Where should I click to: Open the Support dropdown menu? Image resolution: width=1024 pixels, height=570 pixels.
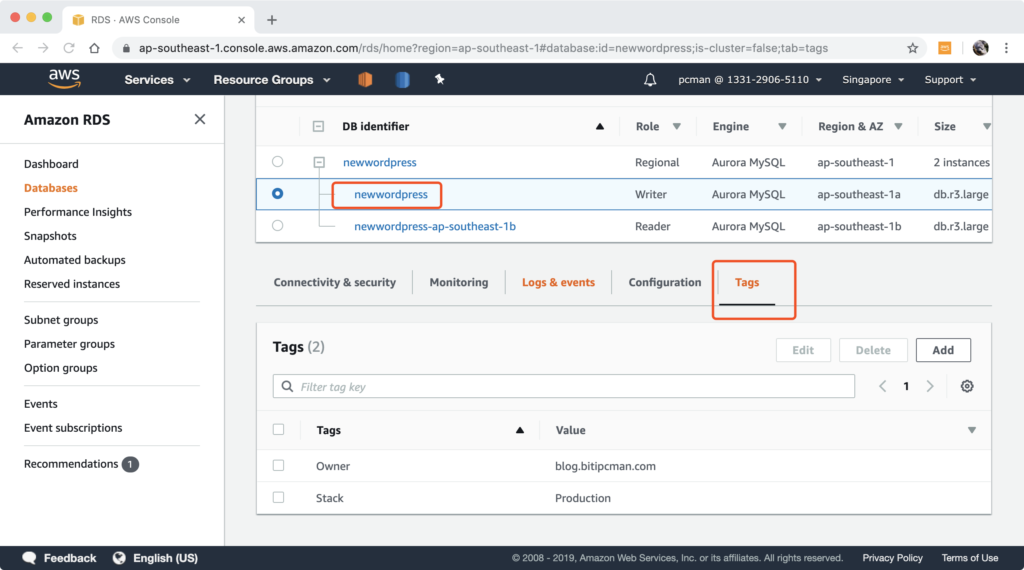click(950, 80)
